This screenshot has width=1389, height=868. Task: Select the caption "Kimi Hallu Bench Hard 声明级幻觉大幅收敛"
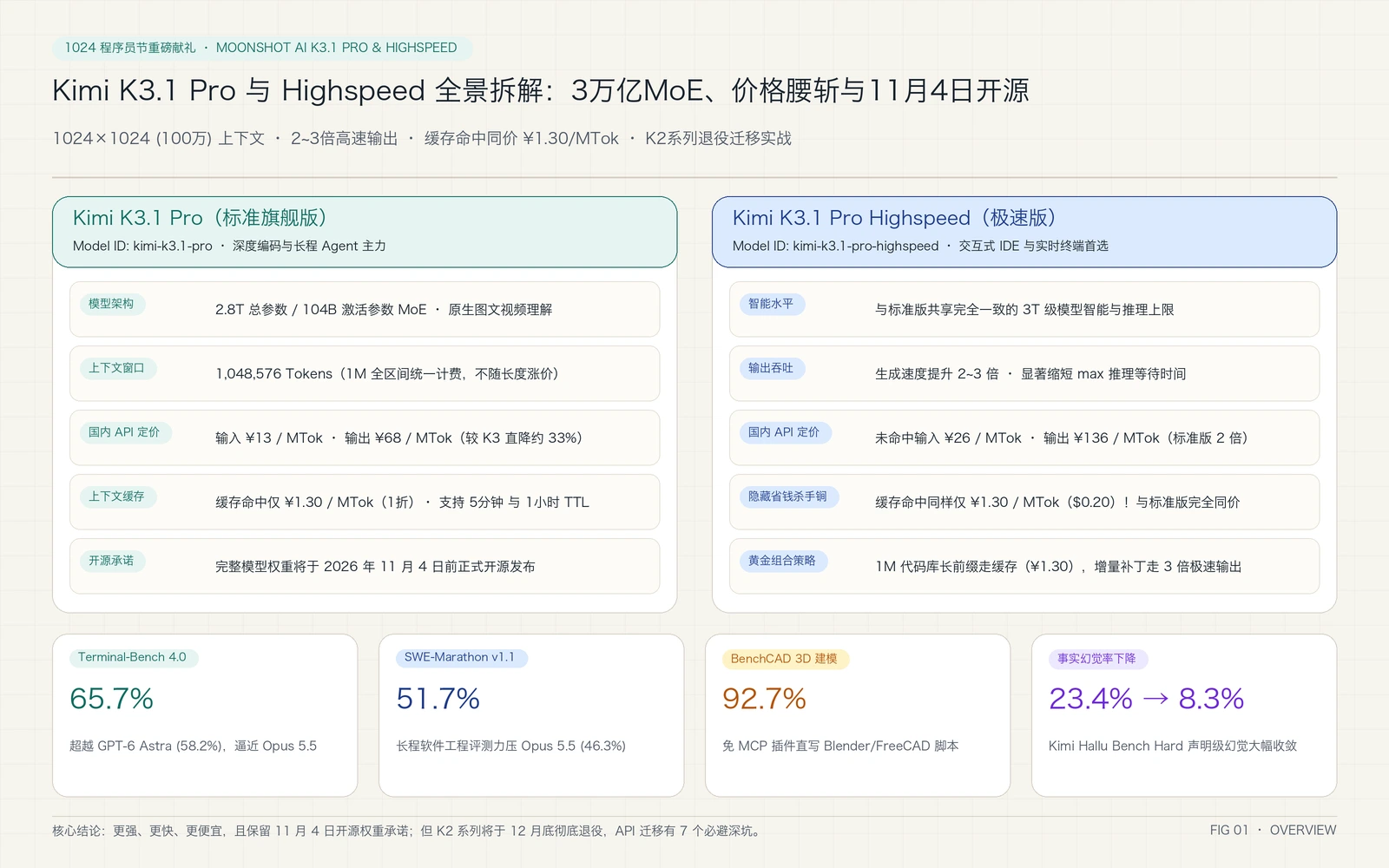coord(1173,746)
